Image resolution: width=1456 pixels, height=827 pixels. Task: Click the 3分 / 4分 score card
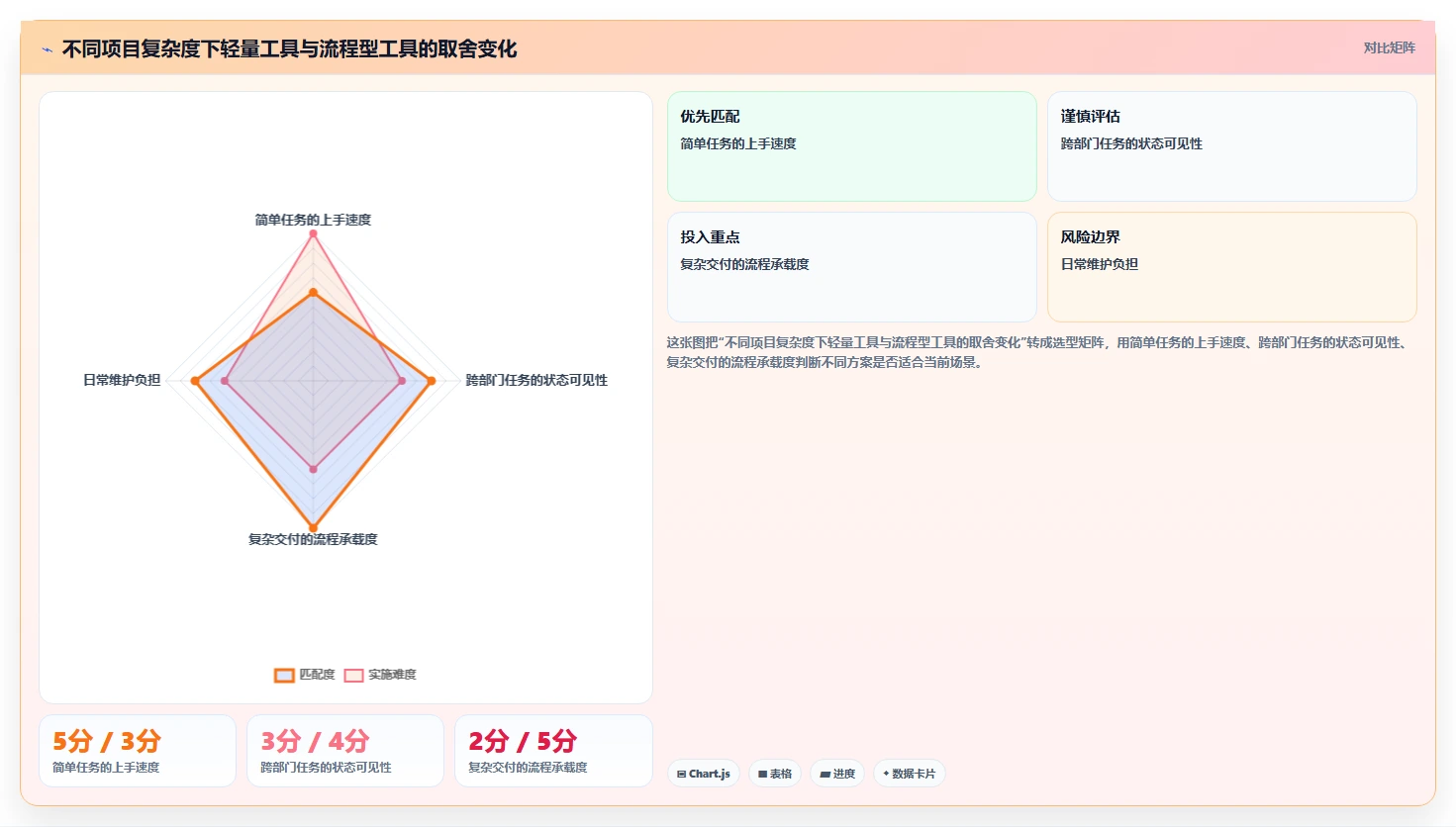click(x=345, y=751)
